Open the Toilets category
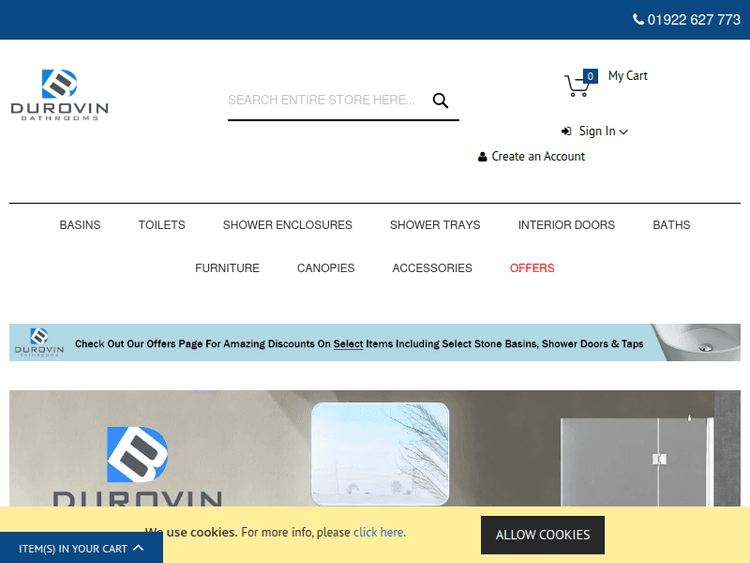 tap(162, 225)
